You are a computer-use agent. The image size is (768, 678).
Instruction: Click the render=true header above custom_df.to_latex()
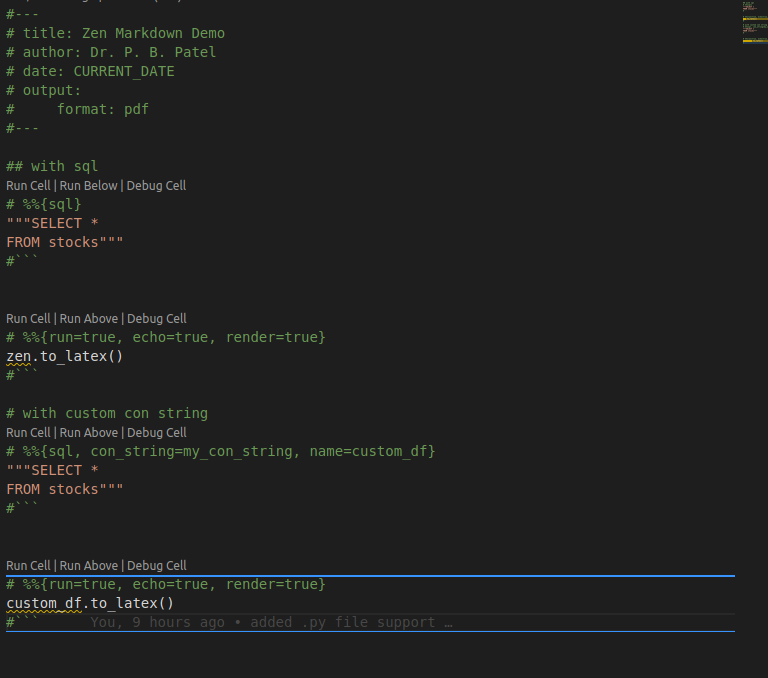[166, 584]
